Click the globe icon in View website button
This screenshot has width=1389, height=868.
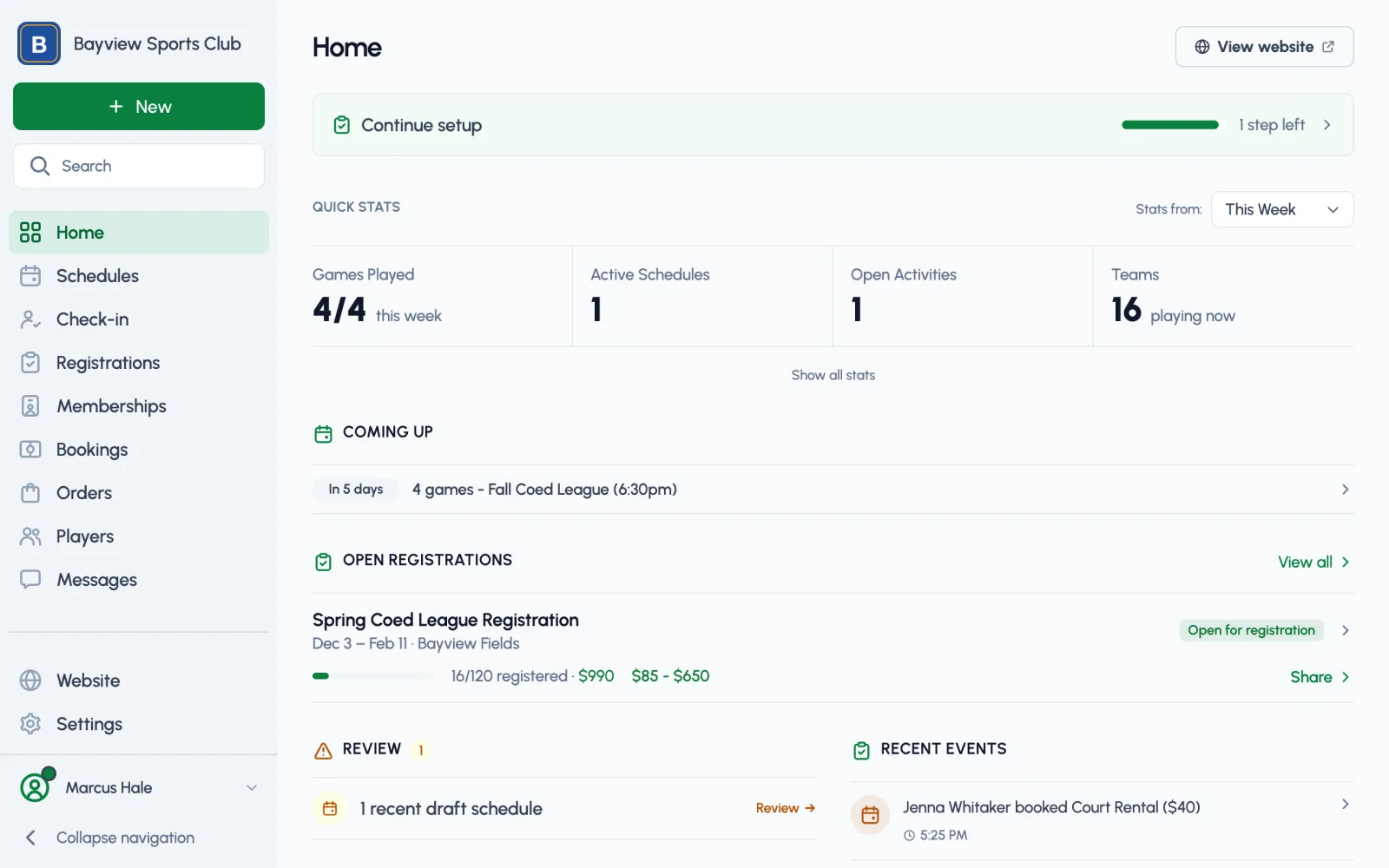click(1202, 47)
